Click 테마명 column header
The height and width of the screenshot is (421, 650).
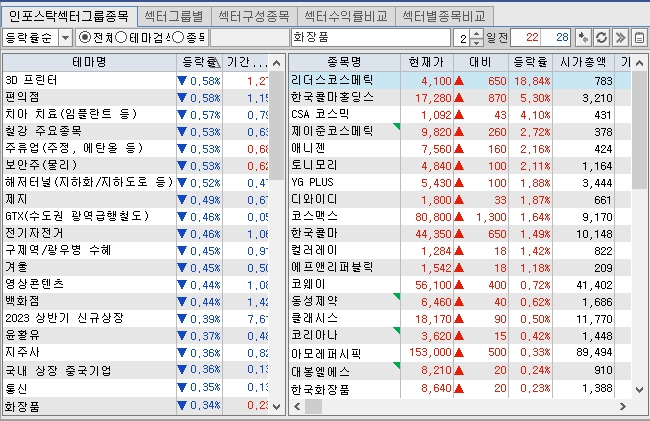click(x=90, y=63)
